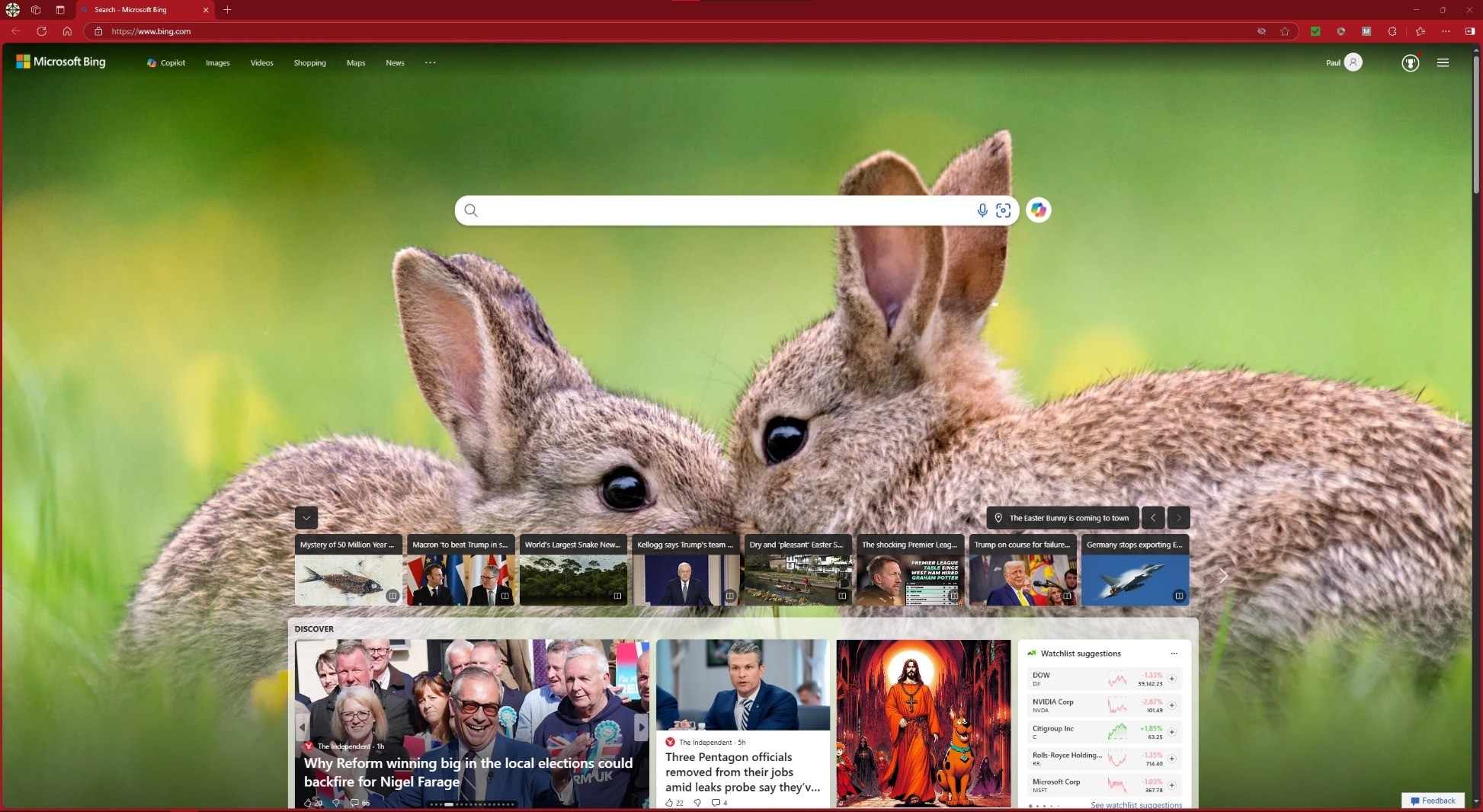Image resolution: width=1483 pixels, height=812 pixels.
Task: Show previous wallpaper with the left arrow
Action: pos(1153,518)
